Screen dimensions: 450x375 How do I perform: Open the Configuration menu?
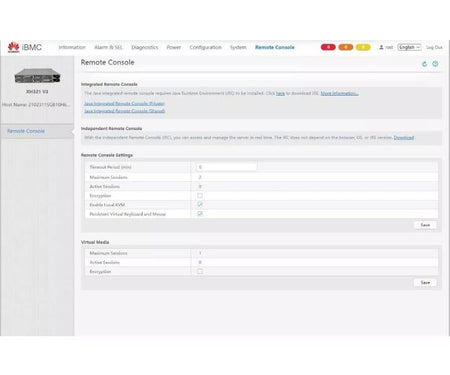[x=205, y=47]
